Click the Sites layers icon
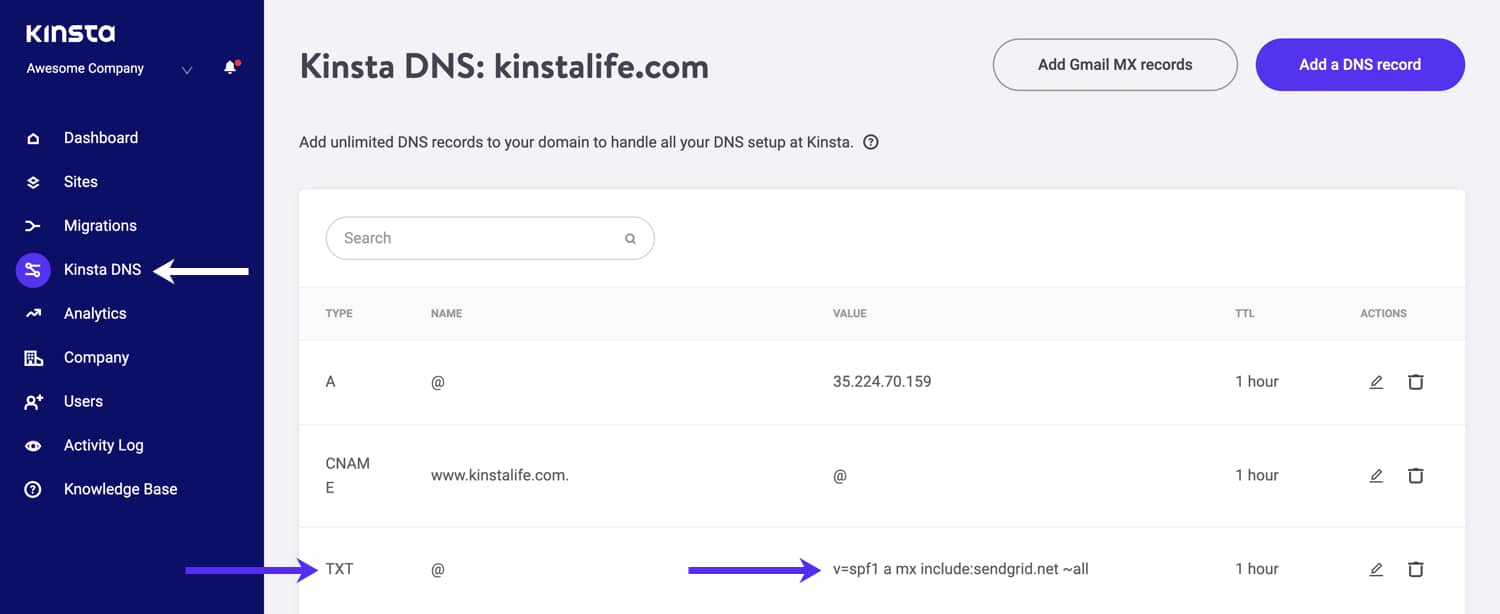The width and height of the screenshot is (1500, 614). (33, 182)
